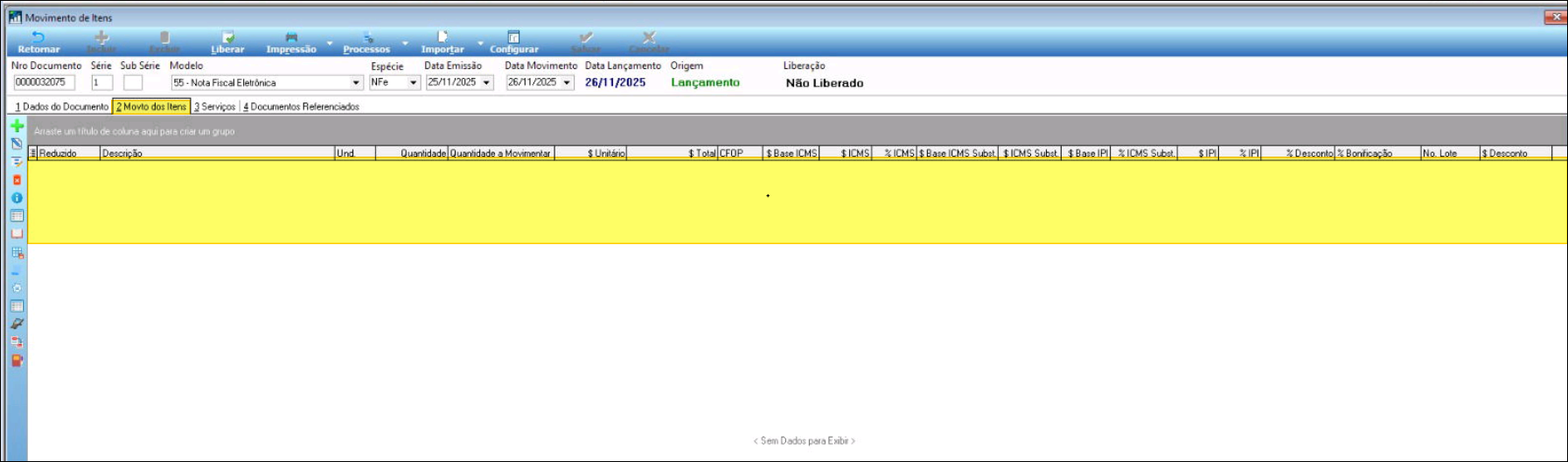Select the Documentos Referenciados tab
The image size is (1568, 462).
[302, 107]
